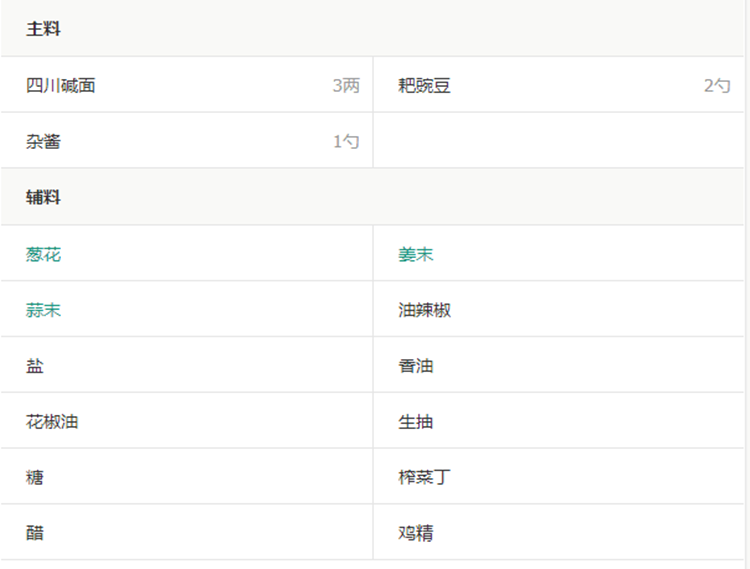Viewport: 750px width, 569px height.
Task: Click the 2勺 quantity label
Action: [x=717, y=86]
